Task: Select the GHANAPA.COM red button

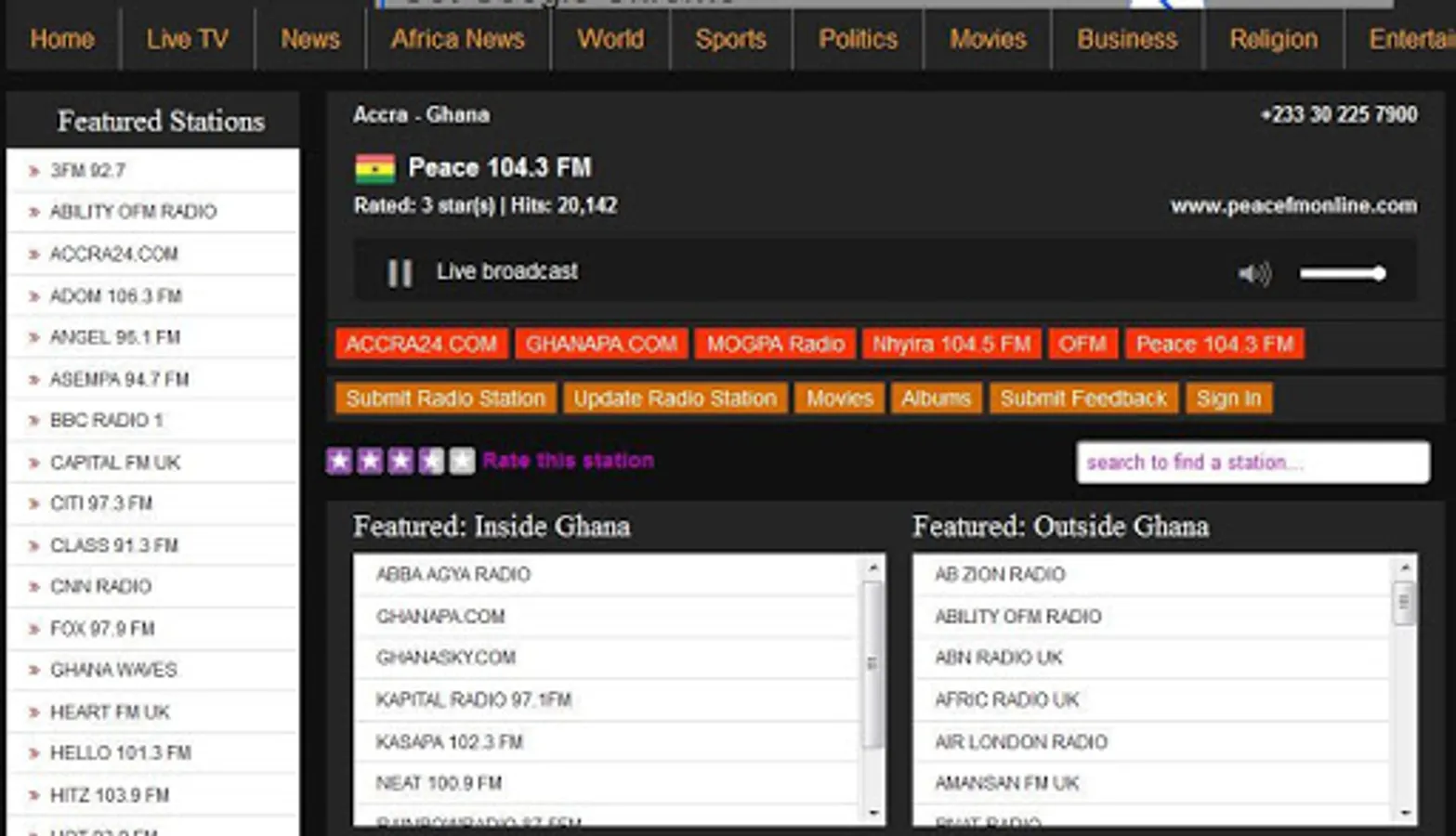Action: click(601, 345)
